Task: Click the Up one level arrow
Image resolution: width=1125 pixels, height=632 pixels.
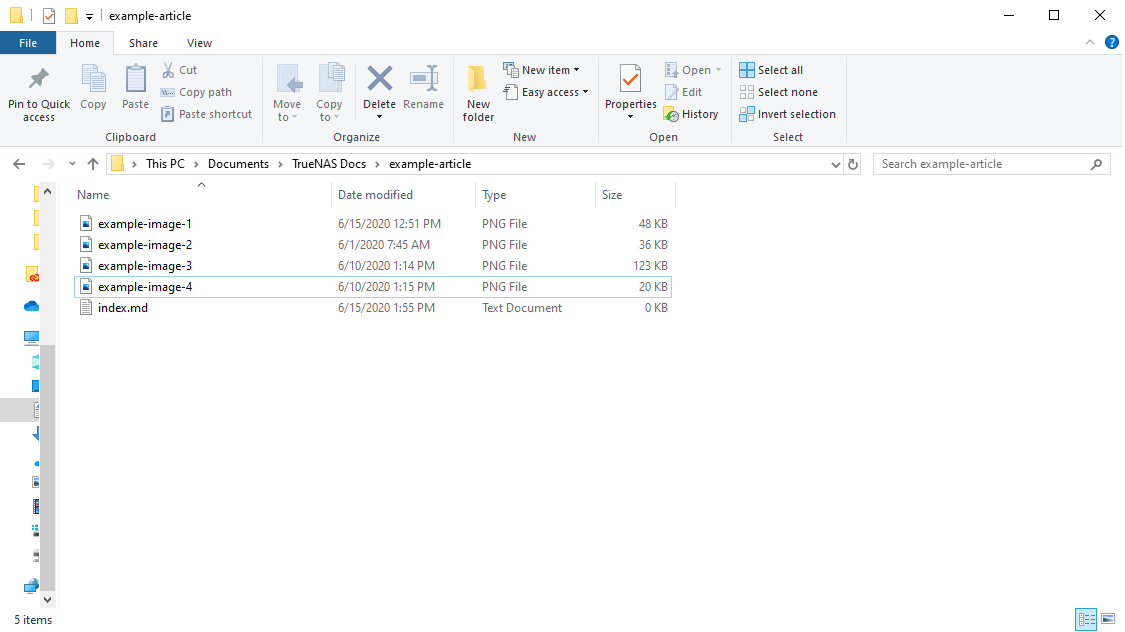Action: tap(93, 164)
